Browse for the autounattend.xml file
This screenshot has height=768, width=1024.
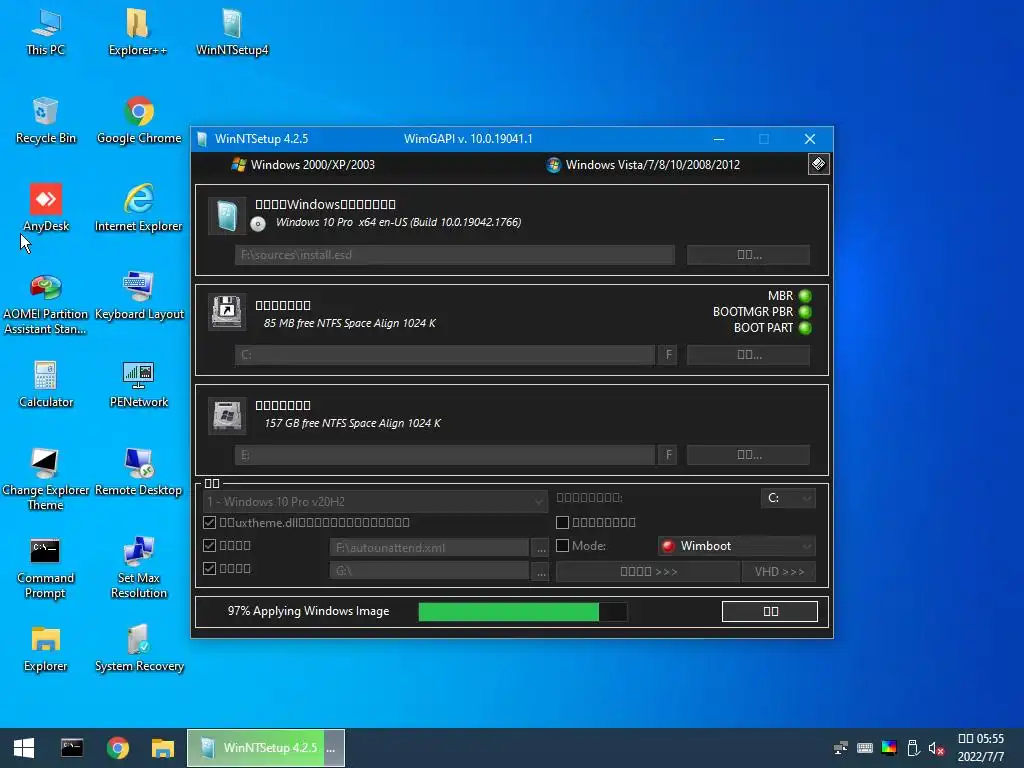point(541,547)
